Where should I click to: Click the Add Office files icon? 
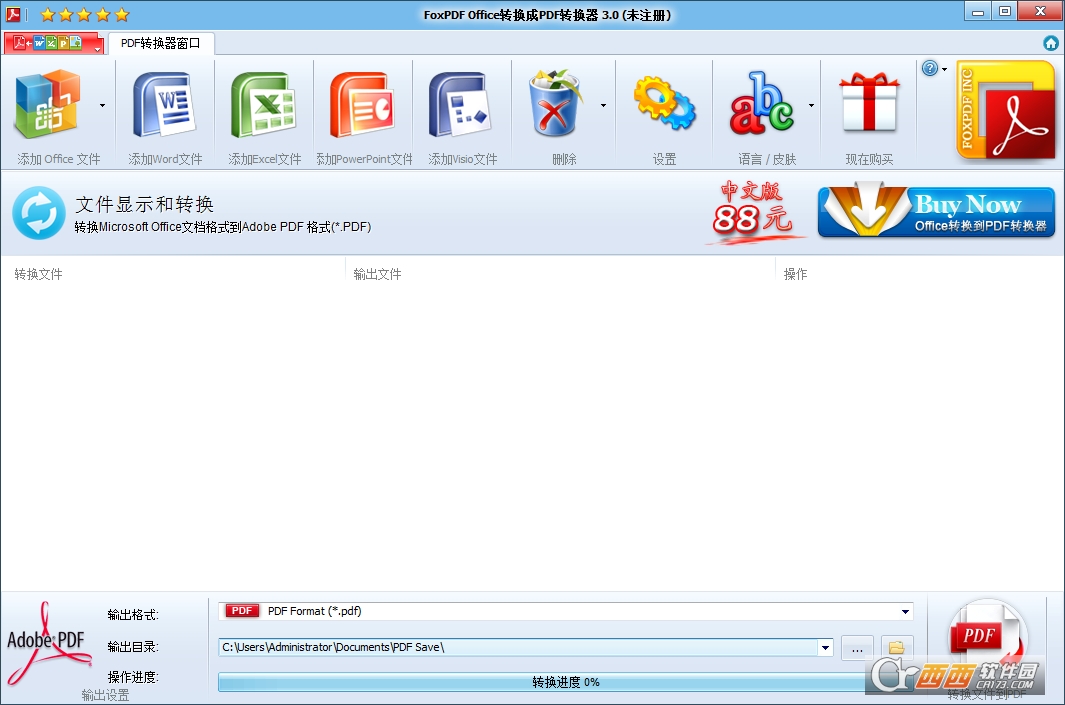click(48, 105)
